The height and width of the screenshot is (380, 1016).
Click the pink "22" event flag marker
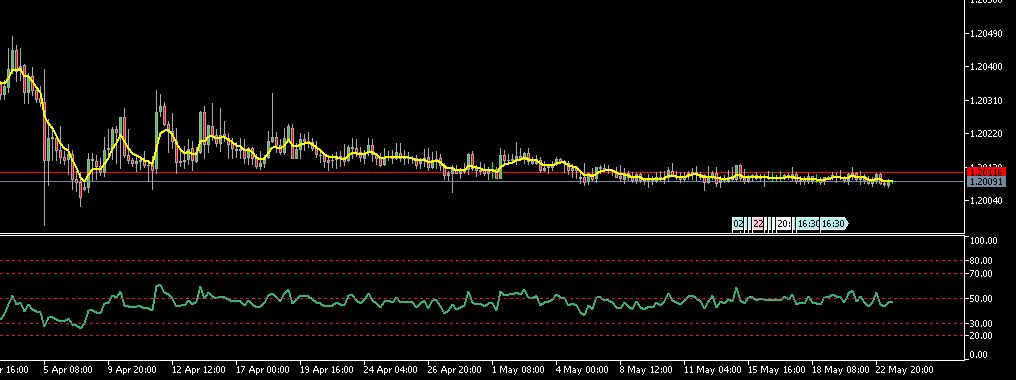pyautogui.click(x=757, y=224)
